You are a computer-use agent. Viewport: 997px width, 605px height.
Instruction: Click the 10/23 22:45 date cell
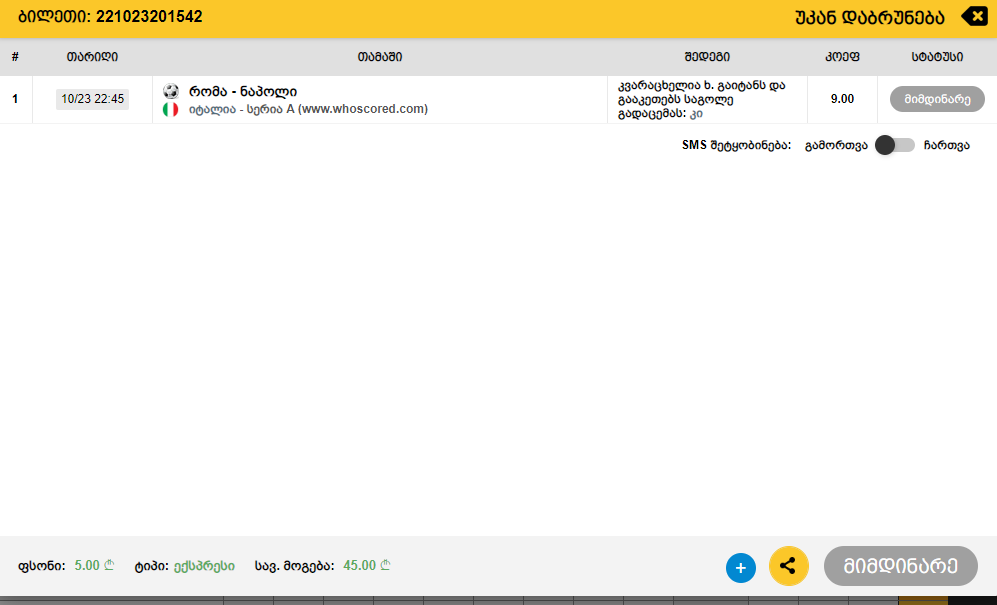coord(92,99)
